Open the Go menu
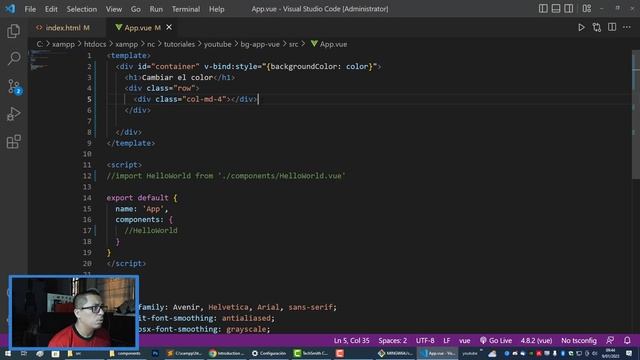Screen dimensions: 640x360 point(136,9)
